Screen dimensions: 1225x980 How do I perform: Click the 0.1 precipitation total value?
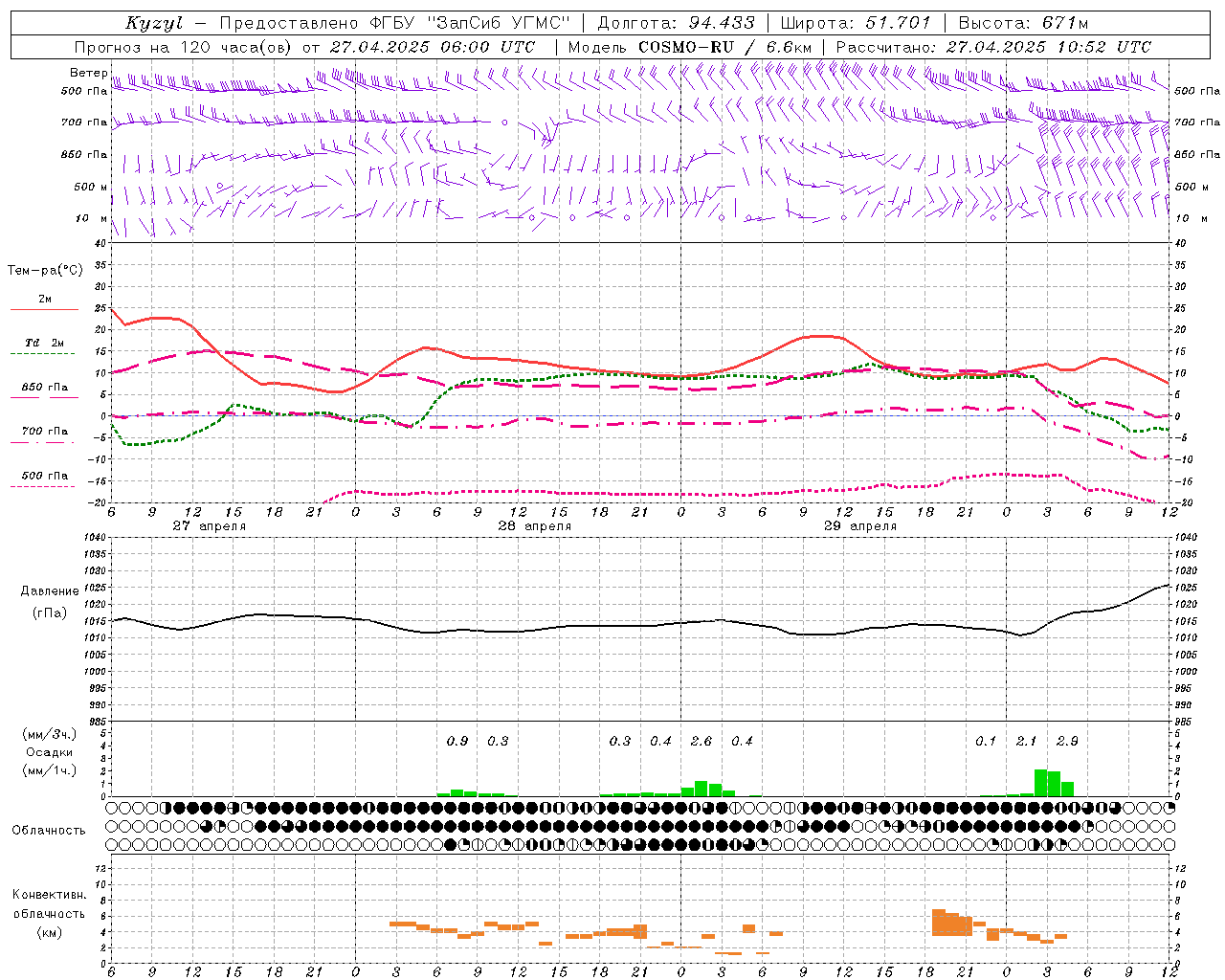click(x=986, y=741)
